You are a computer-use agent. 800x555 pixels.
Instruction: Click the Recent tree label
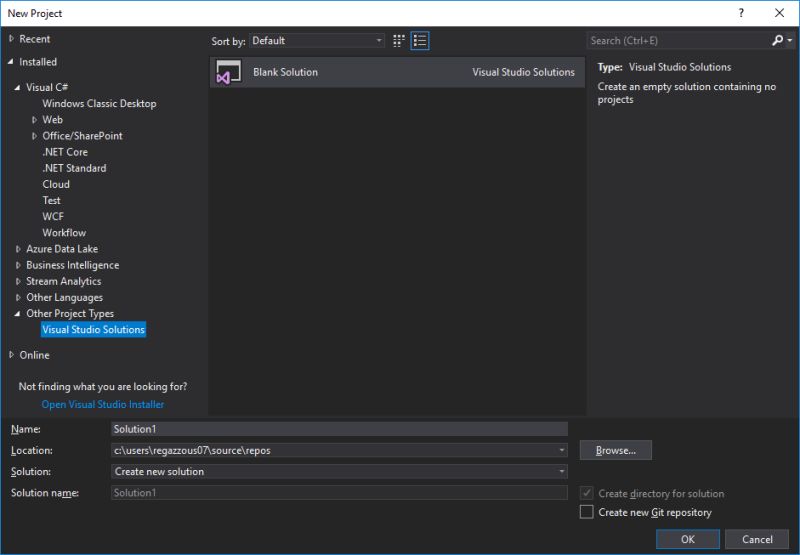(35, 39)
